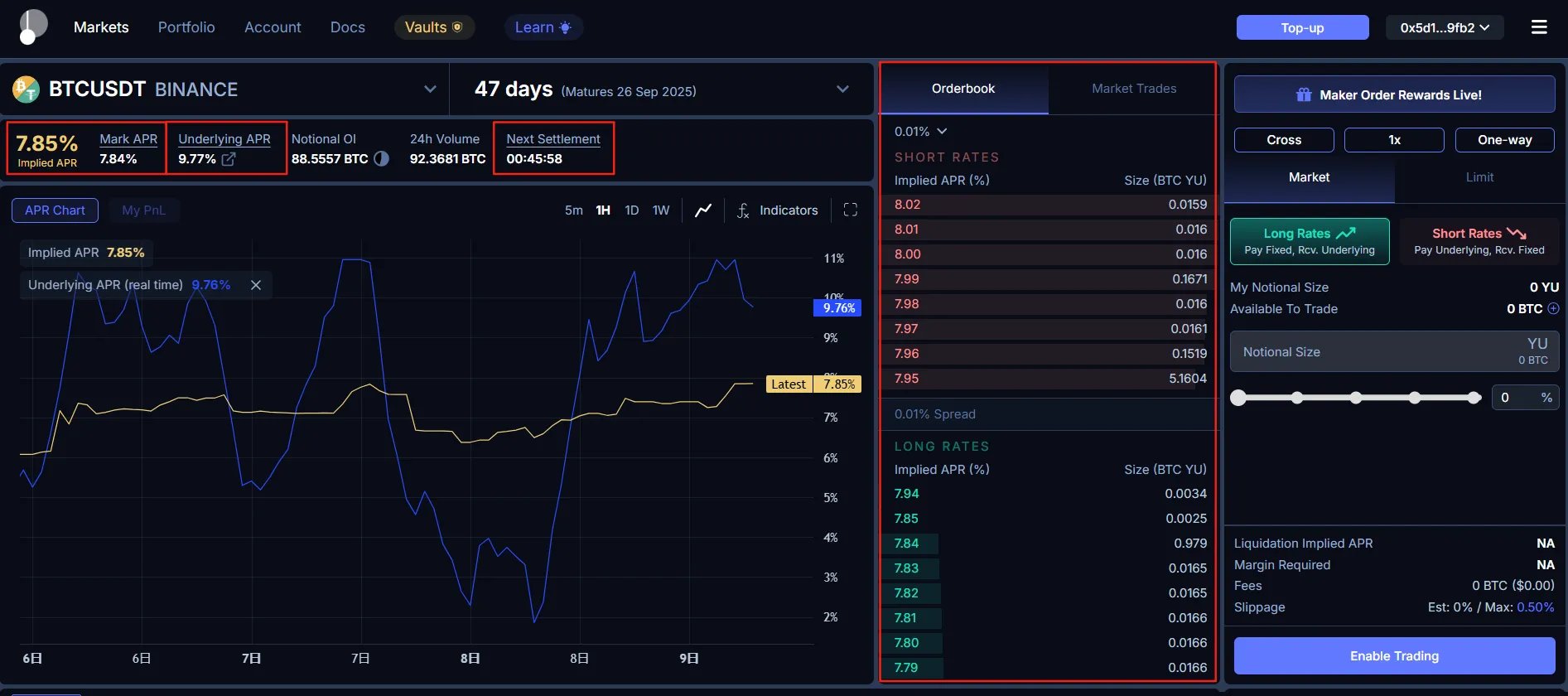Expand the 47 days maturity selector
This screenshot has height=696, width=1568.
tap(842, 89)
